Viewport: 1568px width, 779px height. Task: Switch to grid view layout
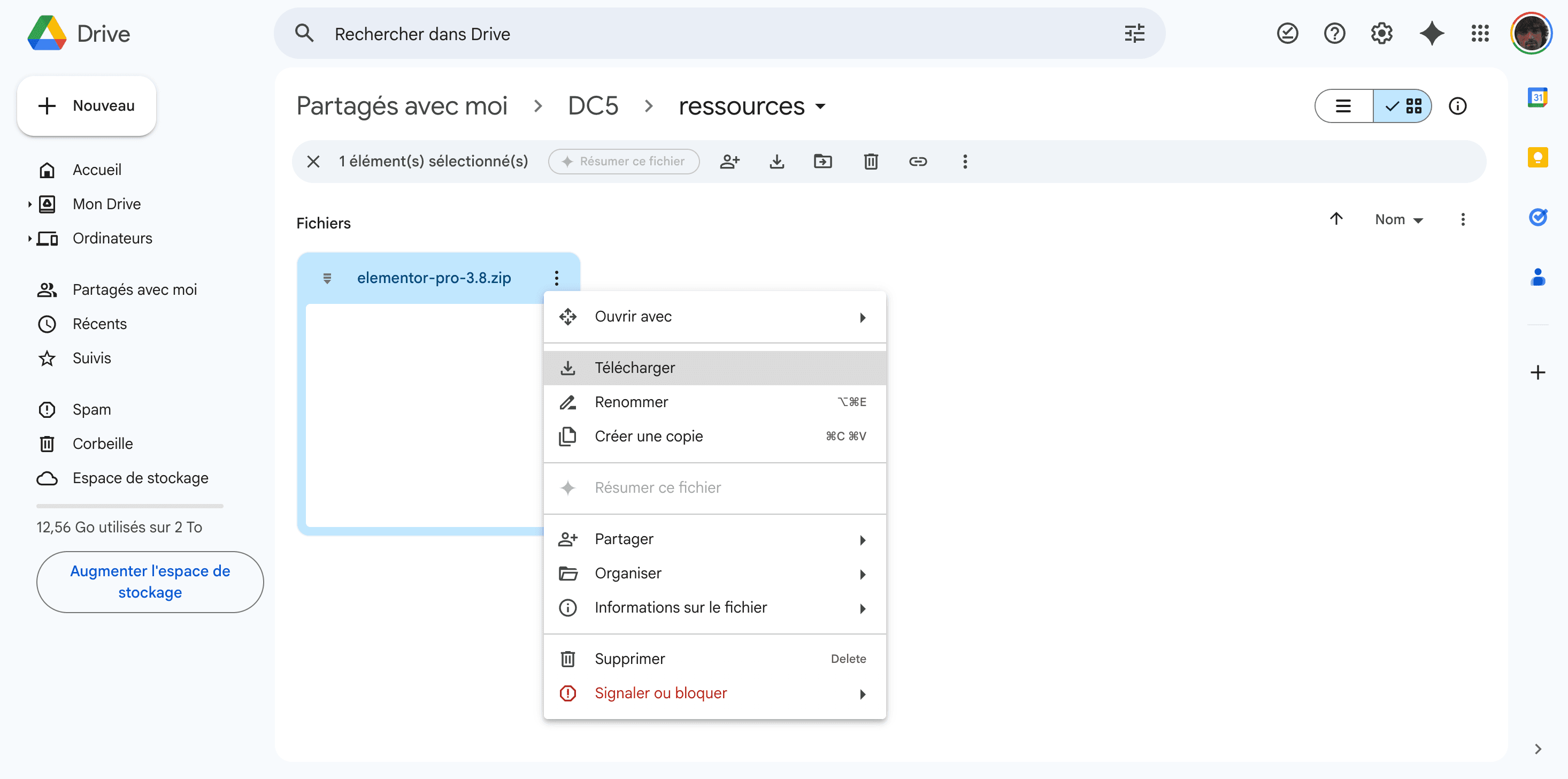1402,106
